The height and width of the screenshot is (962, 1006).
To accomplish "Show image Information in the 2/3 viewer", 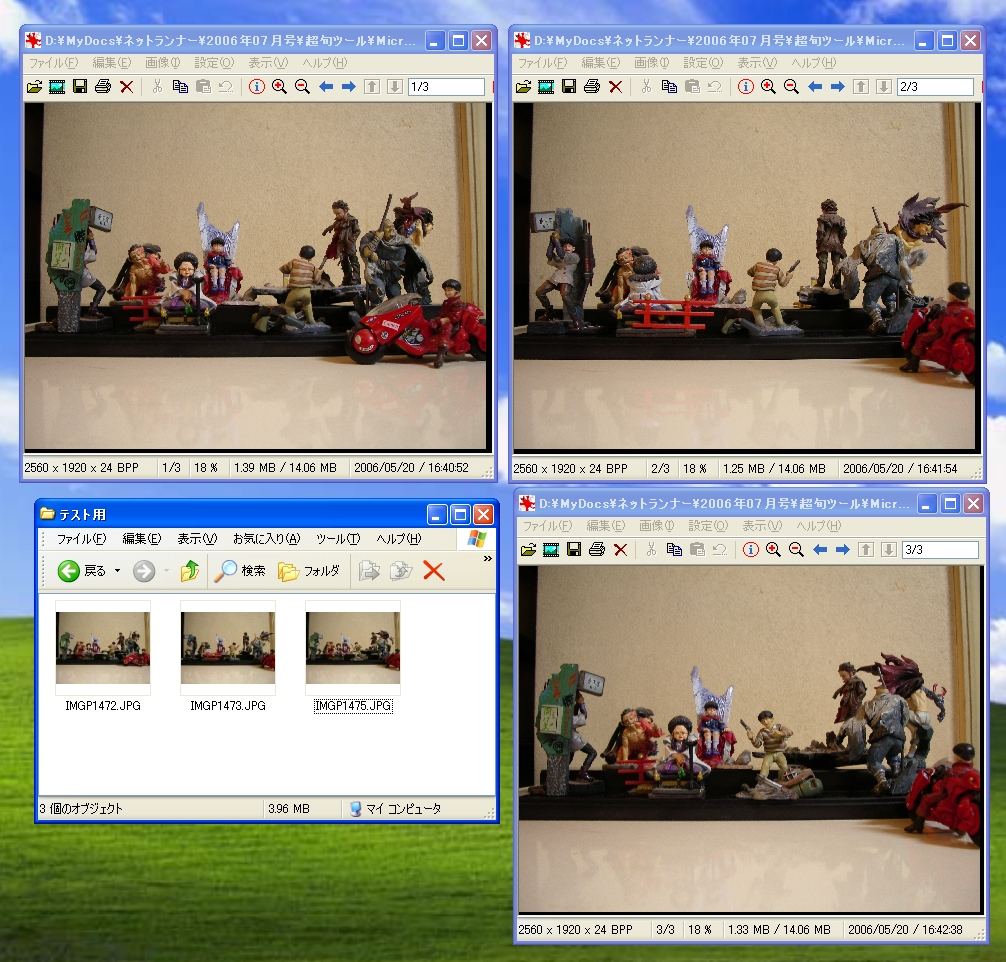I will click(746, 87).
